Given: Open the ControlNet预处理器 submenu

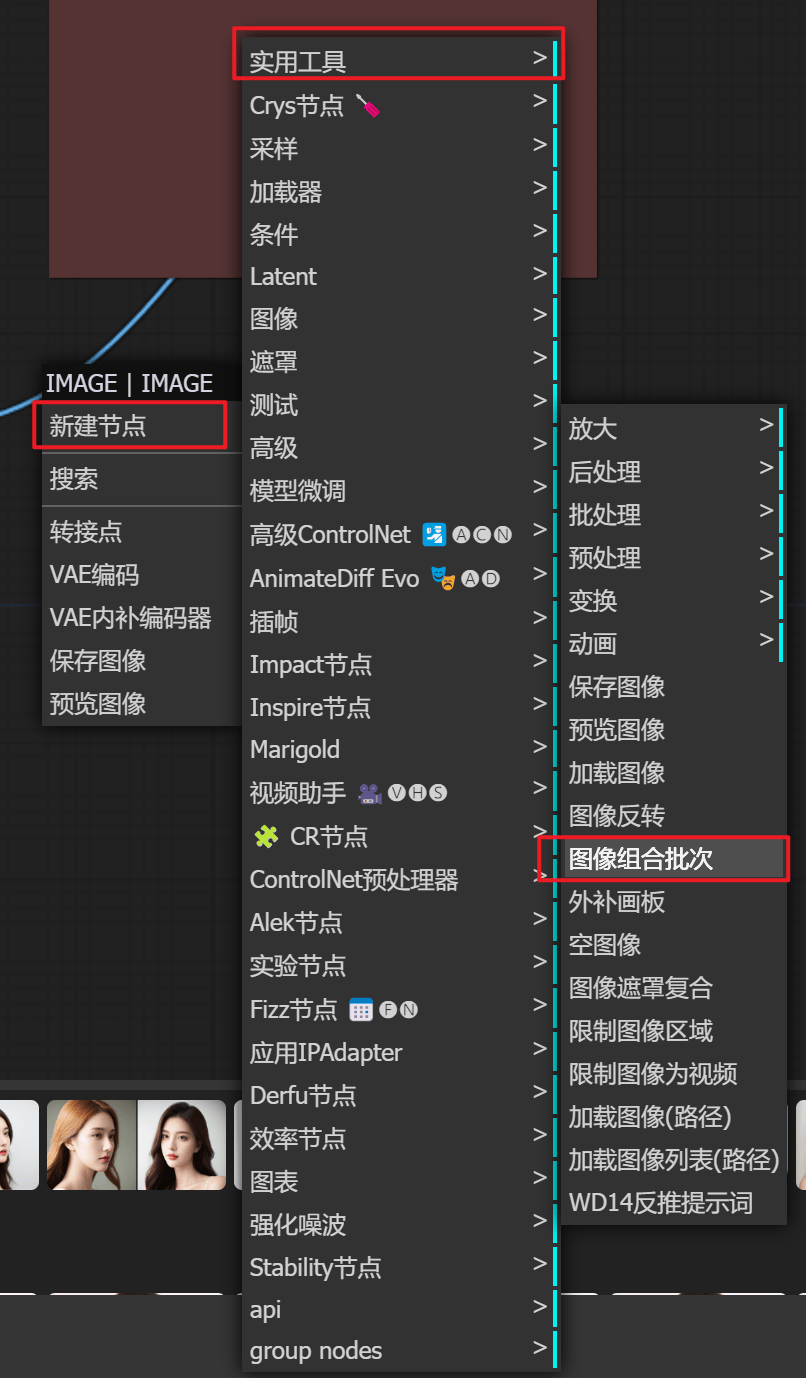Looking at the screenshot, I should coord(400,879).
